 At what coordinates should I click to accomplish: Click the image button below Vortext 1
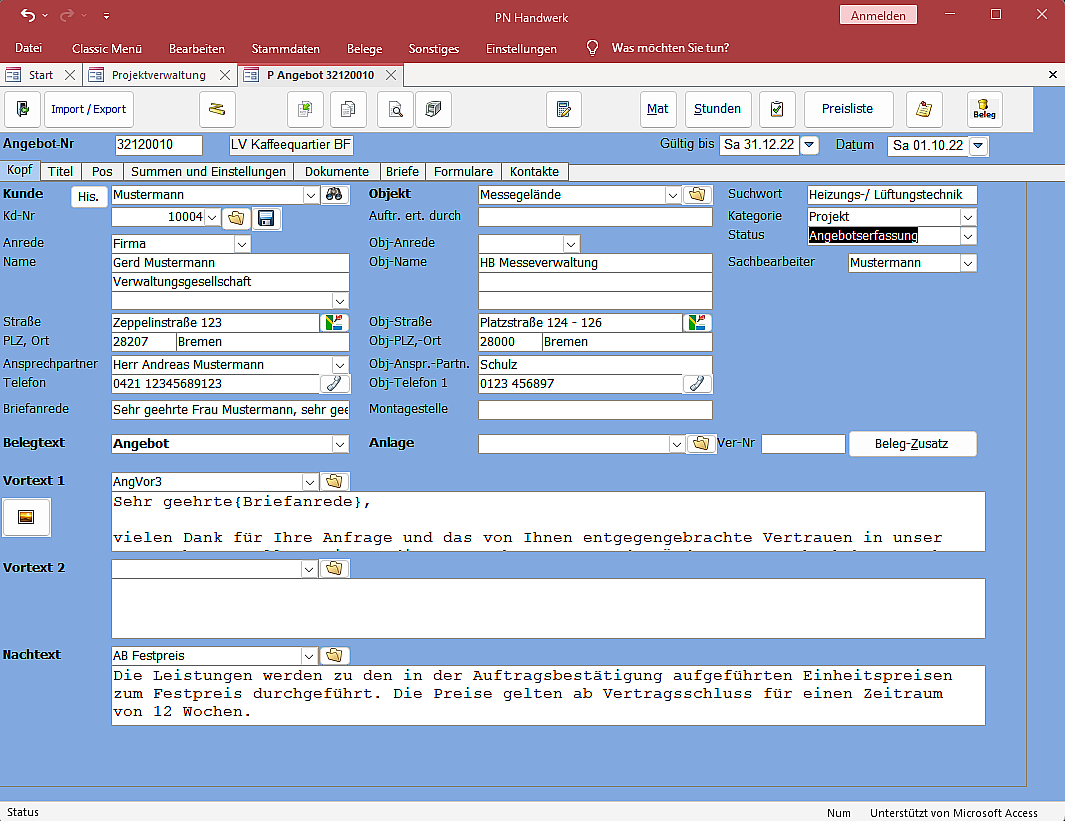27,517
